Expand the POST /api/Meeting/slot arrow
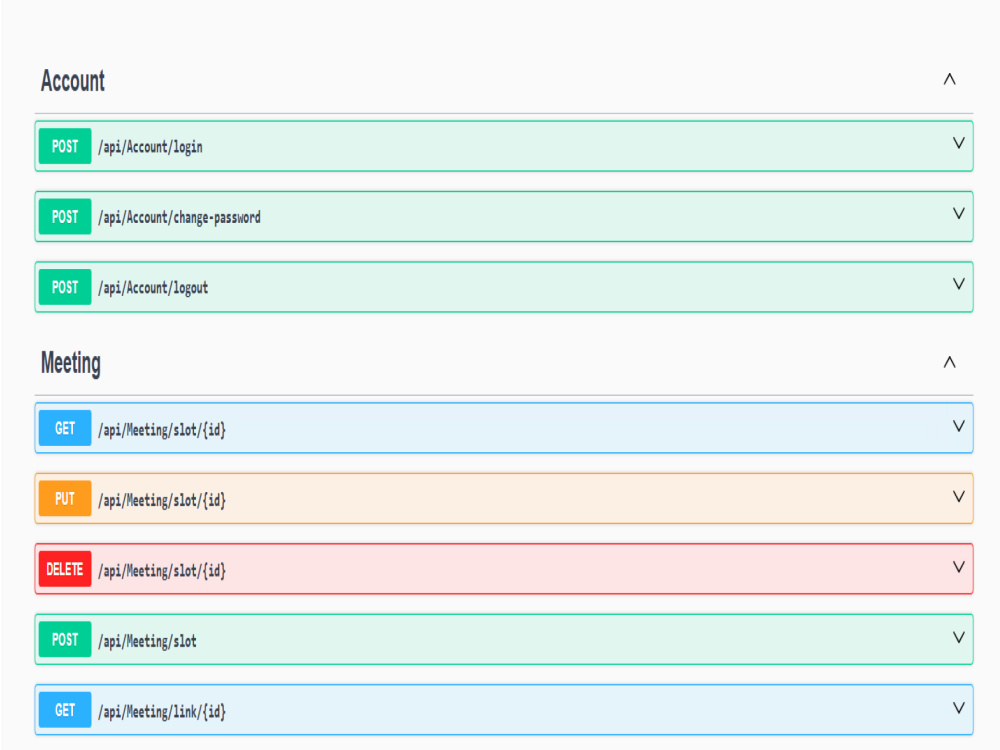 (x=958, y=637)
